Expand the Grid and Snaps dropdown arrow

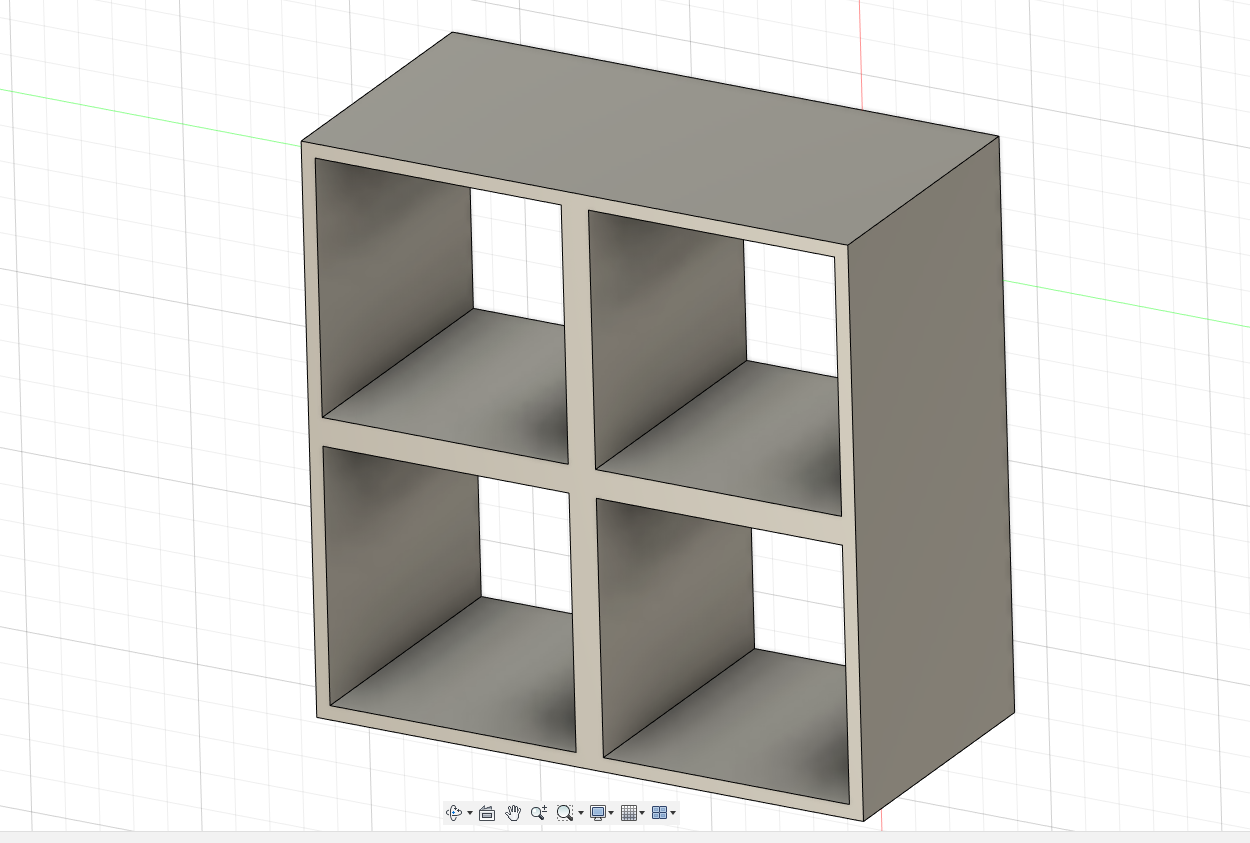tap(642, 813)
